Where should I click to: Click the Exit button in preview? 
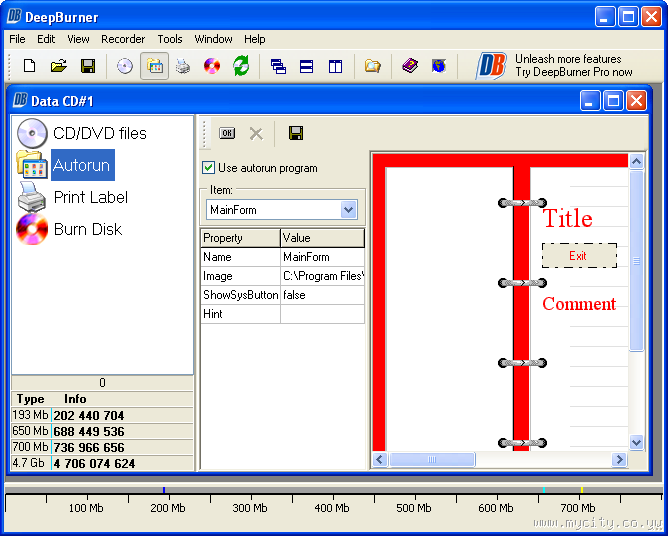[579, 256]
